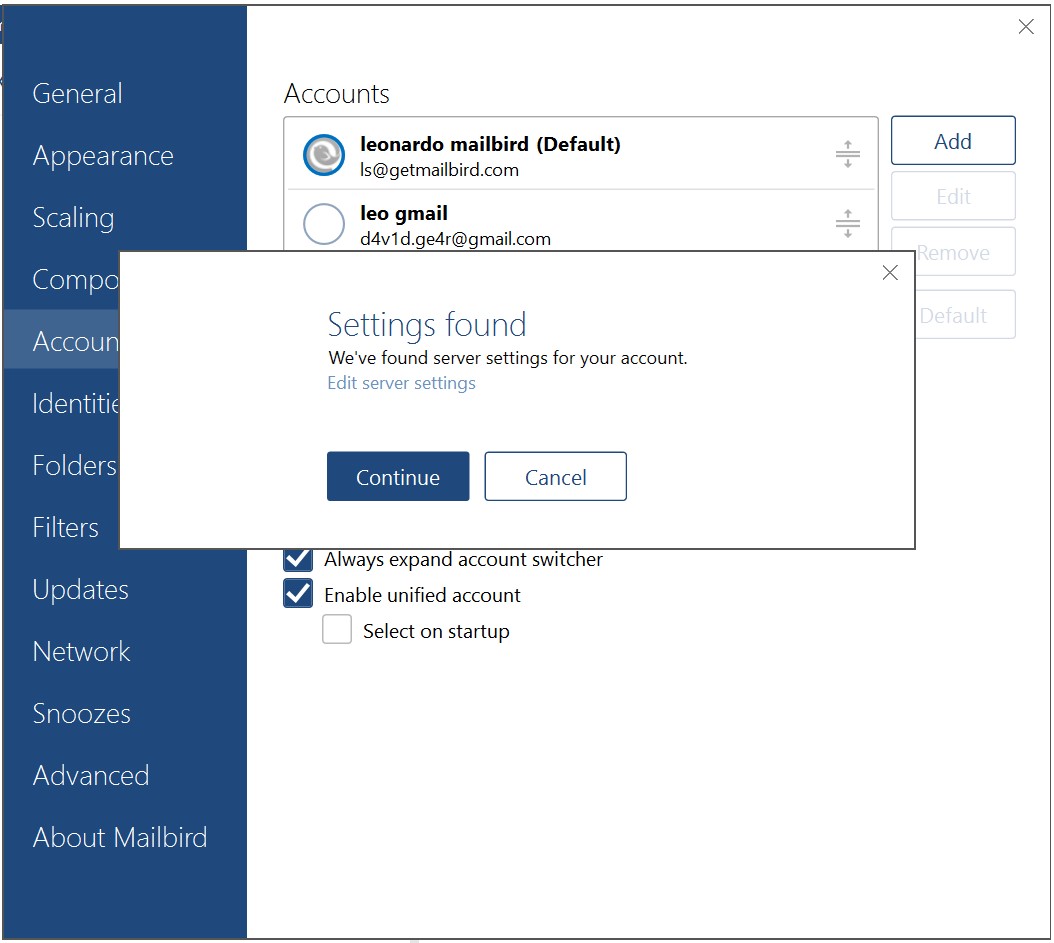The image size is (1054, 943).
Task: Click the Default account button
Action: pos(965,315)
